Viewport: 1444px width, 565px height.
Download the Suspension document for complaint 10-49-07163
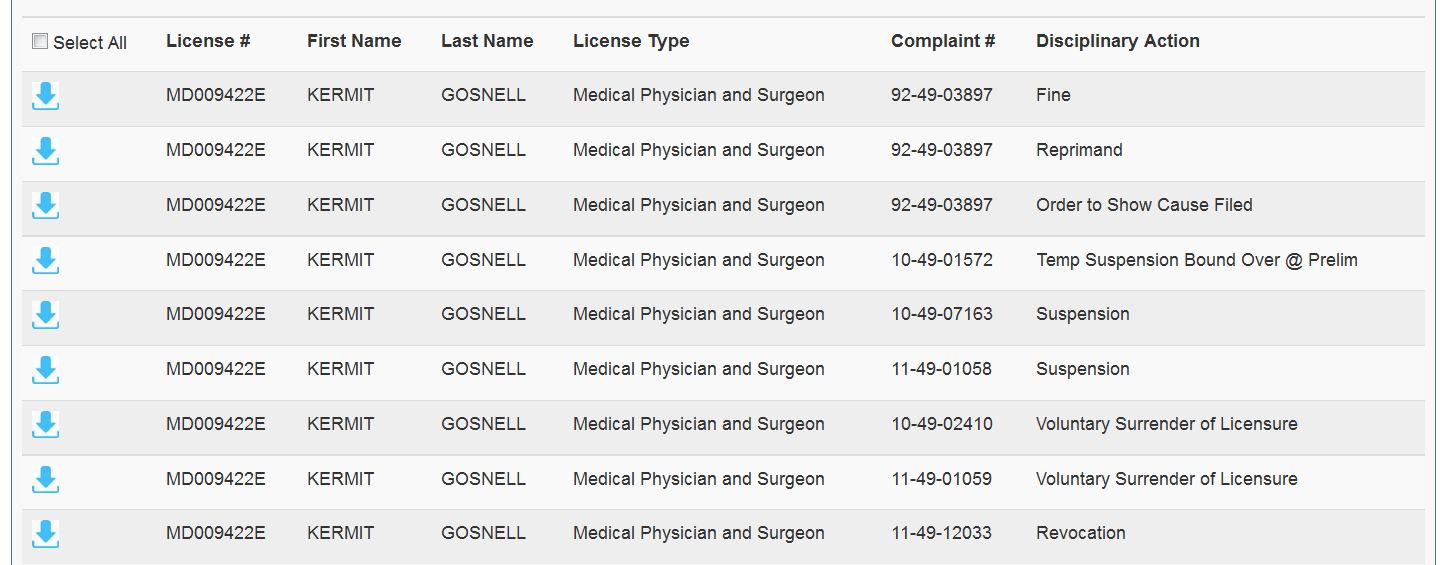(x=45, y=315)
